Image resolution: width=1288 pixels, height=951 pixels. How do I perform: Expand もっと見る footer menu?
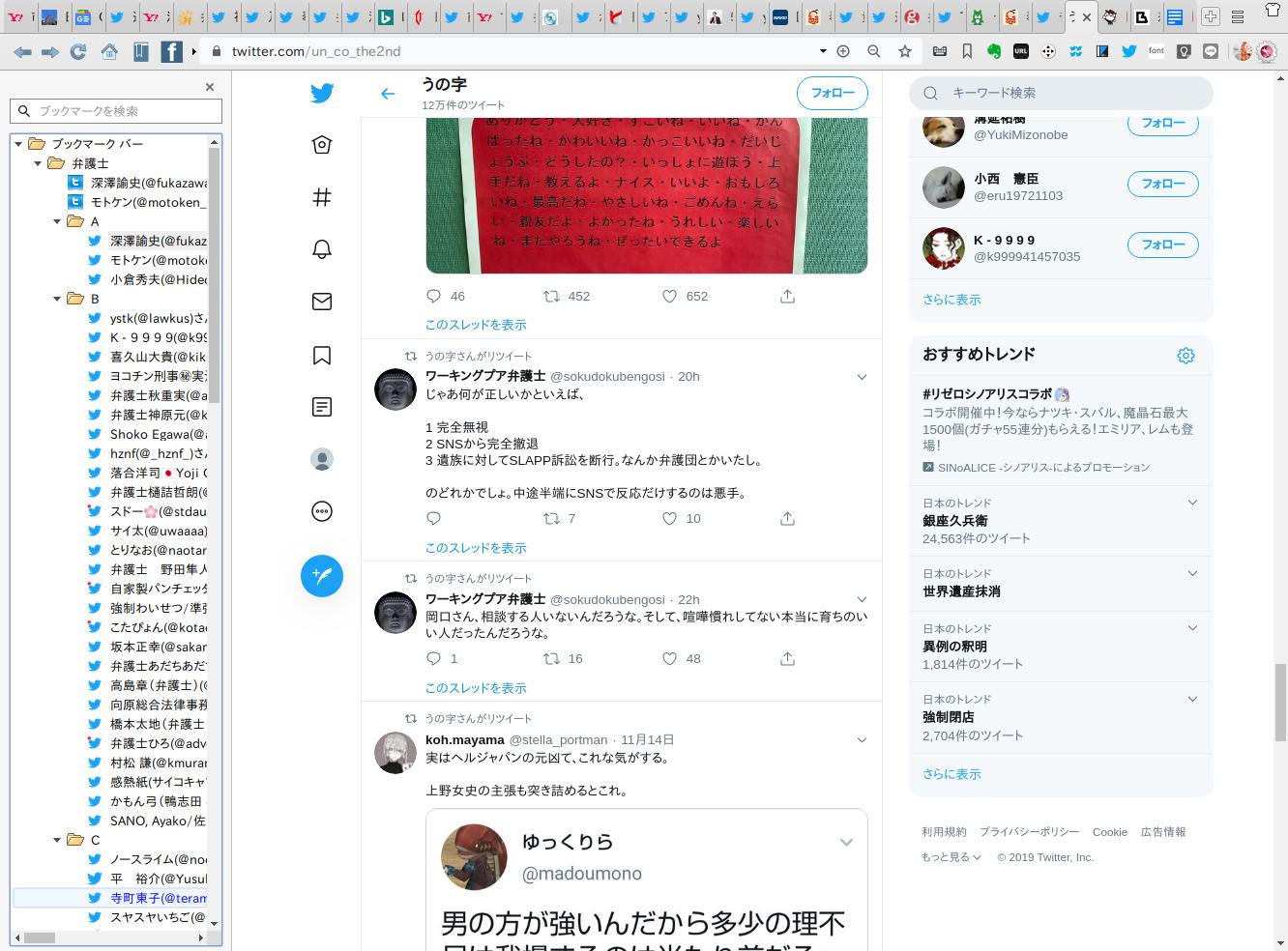(951, 857)
